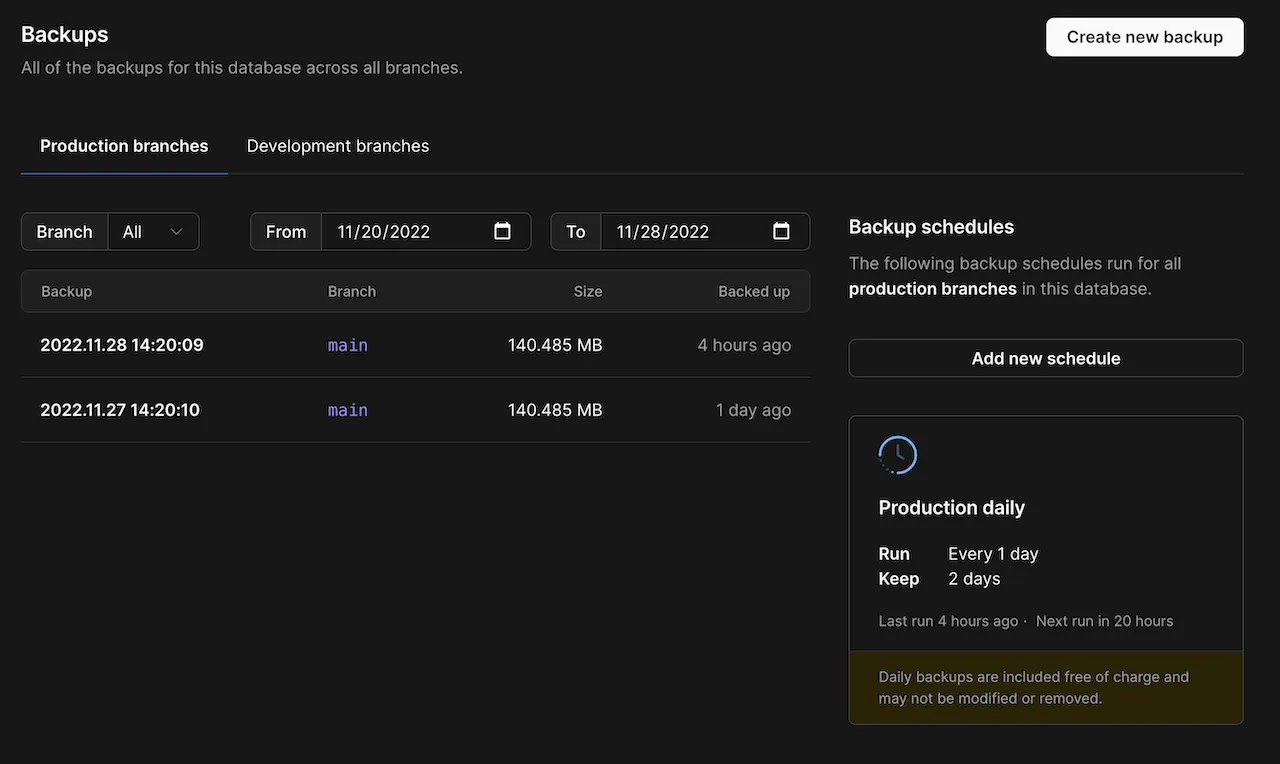The image size is (1280, 764).
Task: Open backup 2022.11.27 14:20:10
Action: coord(120,410)
